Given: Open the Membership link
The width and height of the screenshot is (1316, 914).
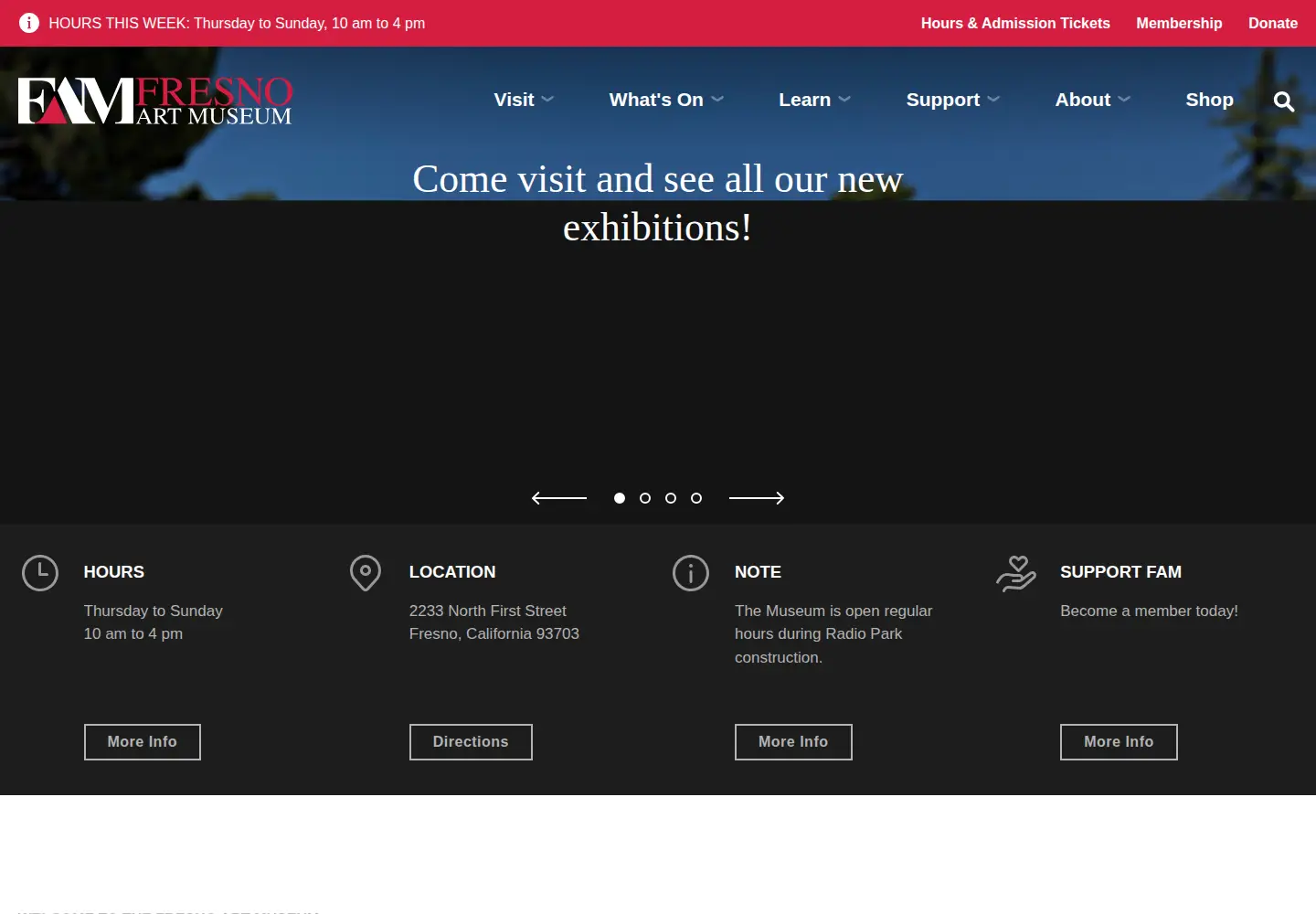Looking at the screenshot, I should (x=1179, y=23).
